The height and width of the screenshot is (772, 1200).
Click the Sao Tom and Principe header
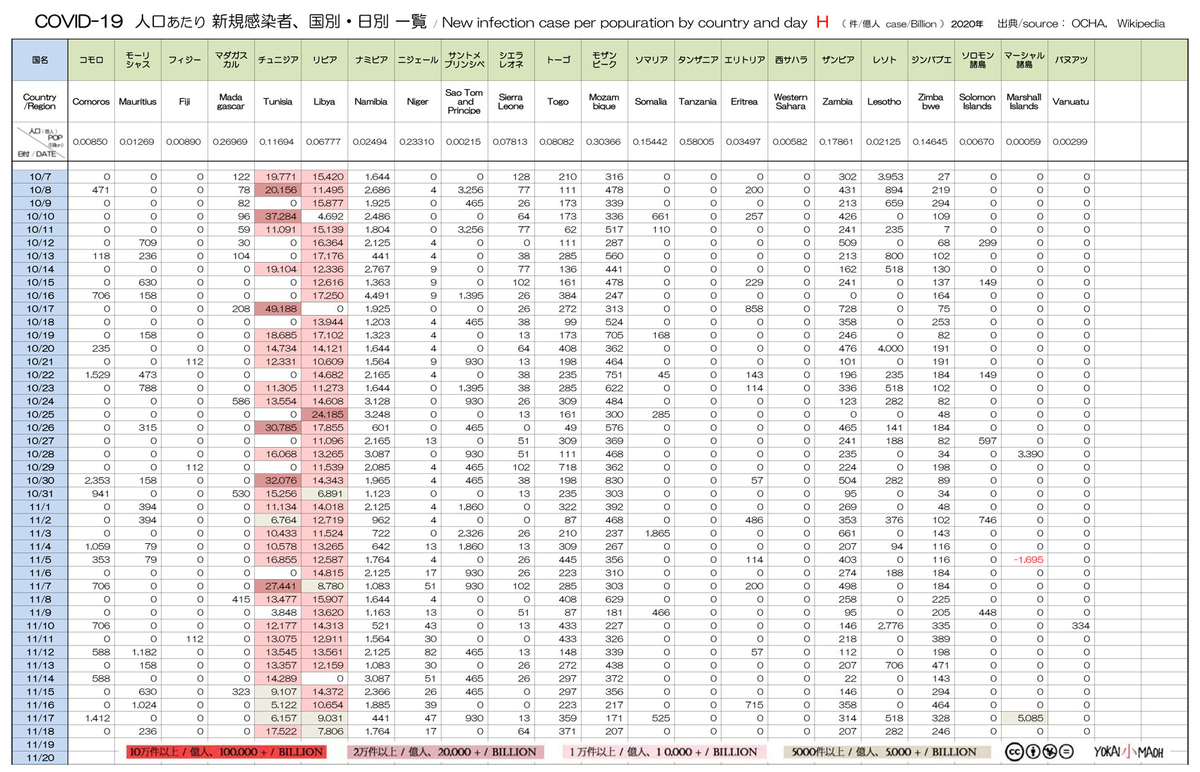465,102
